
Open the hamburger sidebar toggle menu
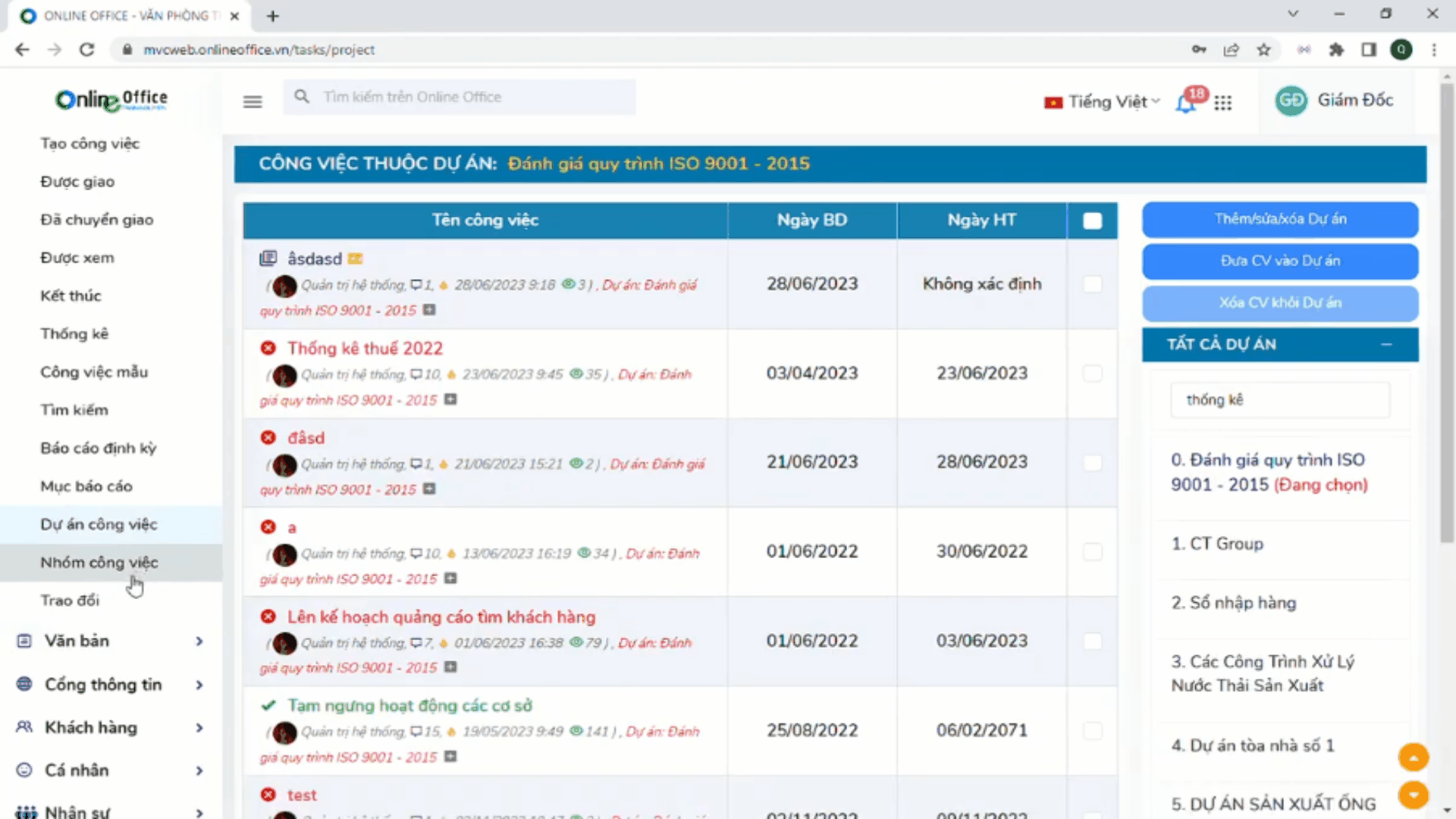click(x=253, y=102)
